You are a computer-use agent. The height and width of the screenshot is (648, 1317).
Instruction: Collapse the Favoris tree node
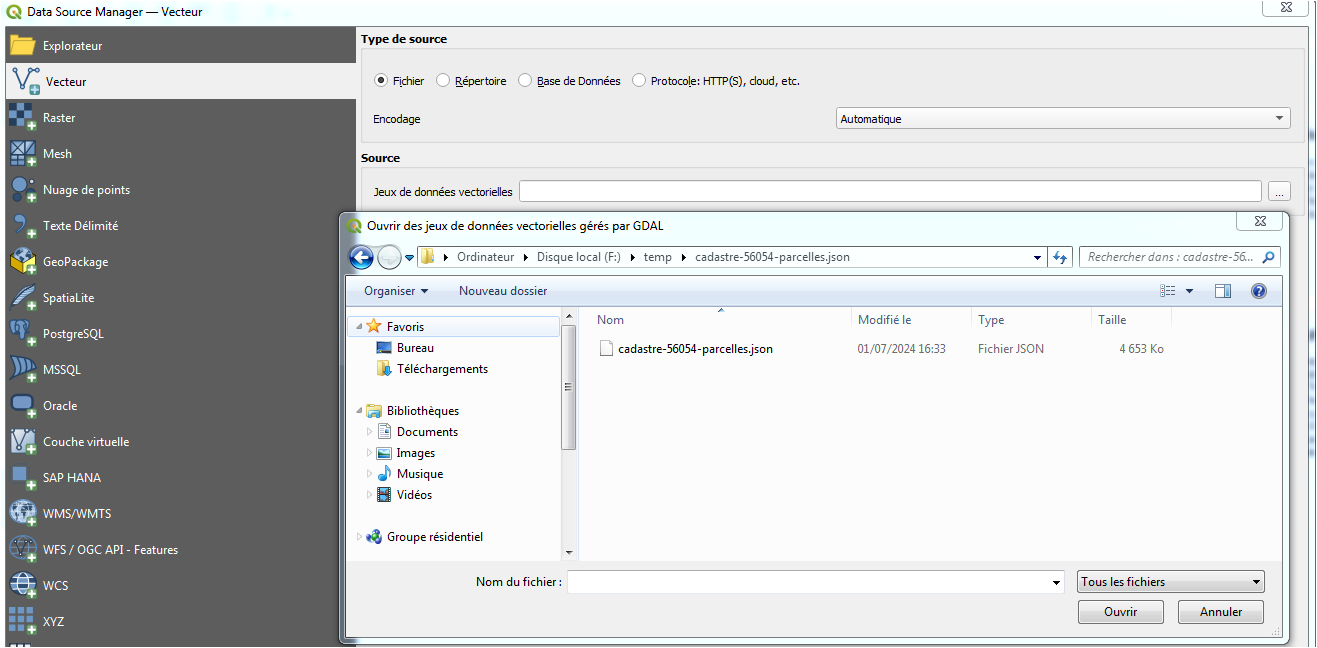point(359,327)
